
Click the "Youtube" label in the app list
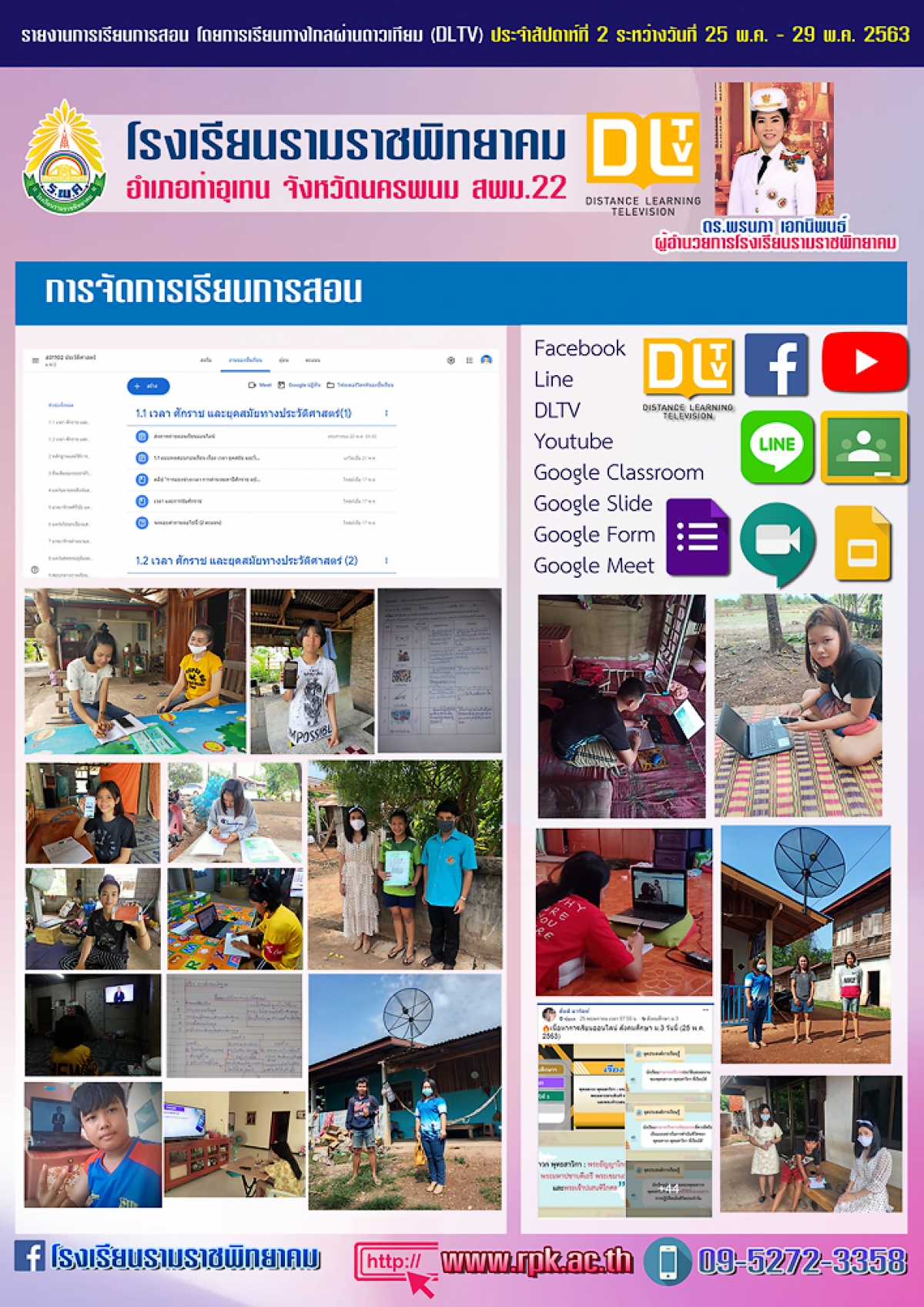[x=574, y=441]
